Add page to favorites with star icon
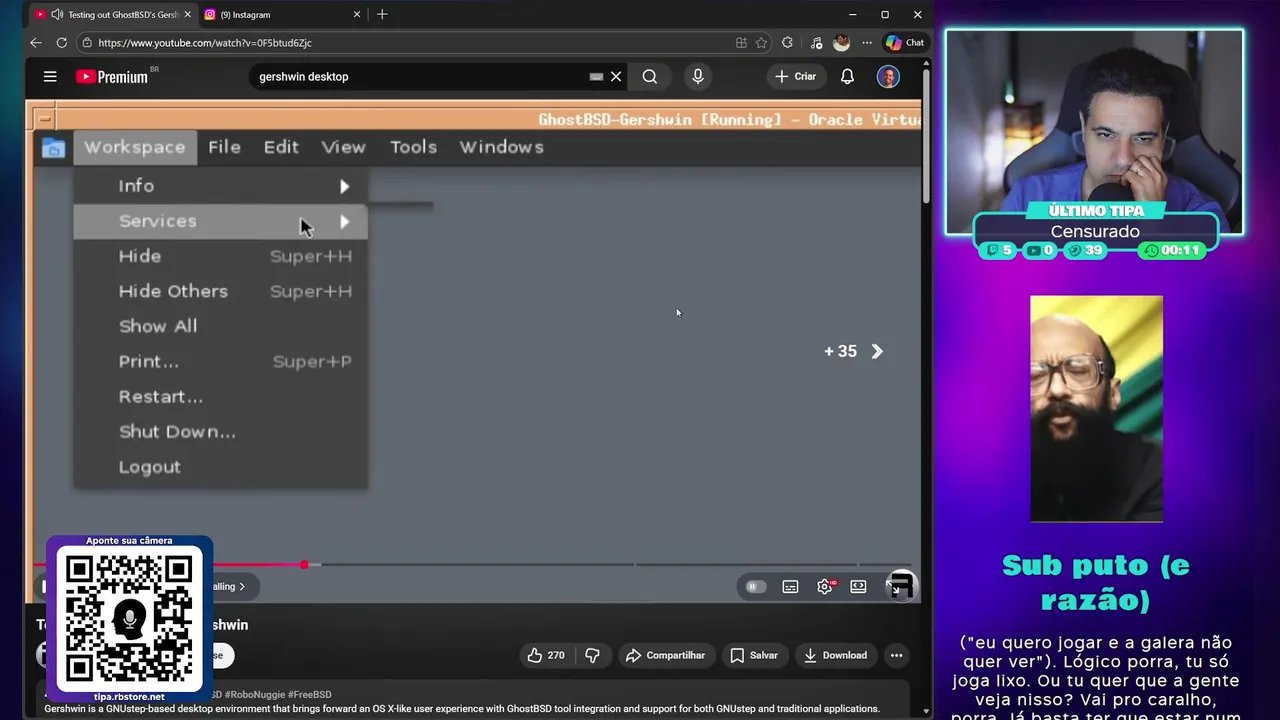The height and width of the screenshot is (720, 1280). coord(761,43)
